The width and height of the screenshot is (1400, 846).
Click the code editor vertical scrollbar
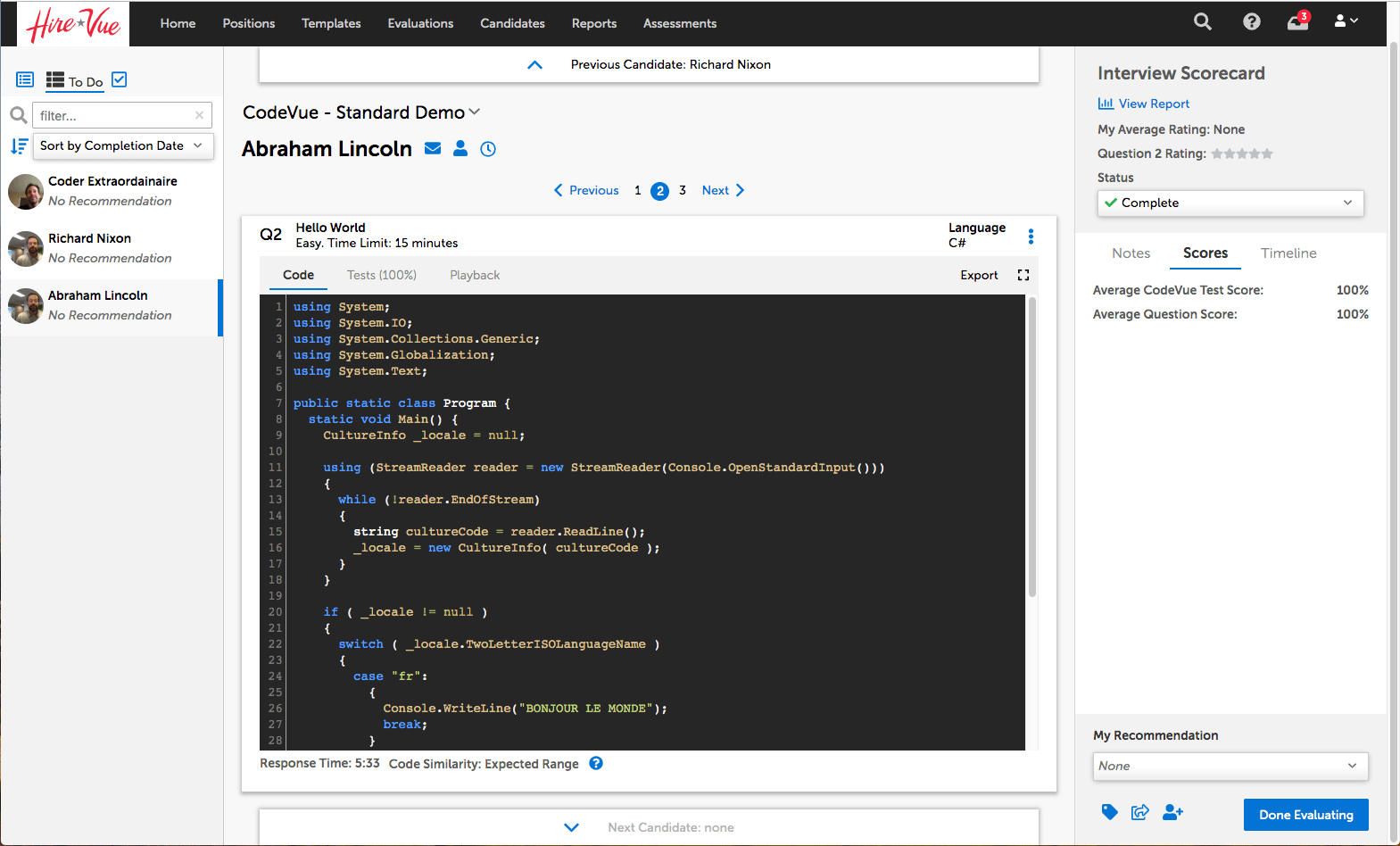(1032, 446)
